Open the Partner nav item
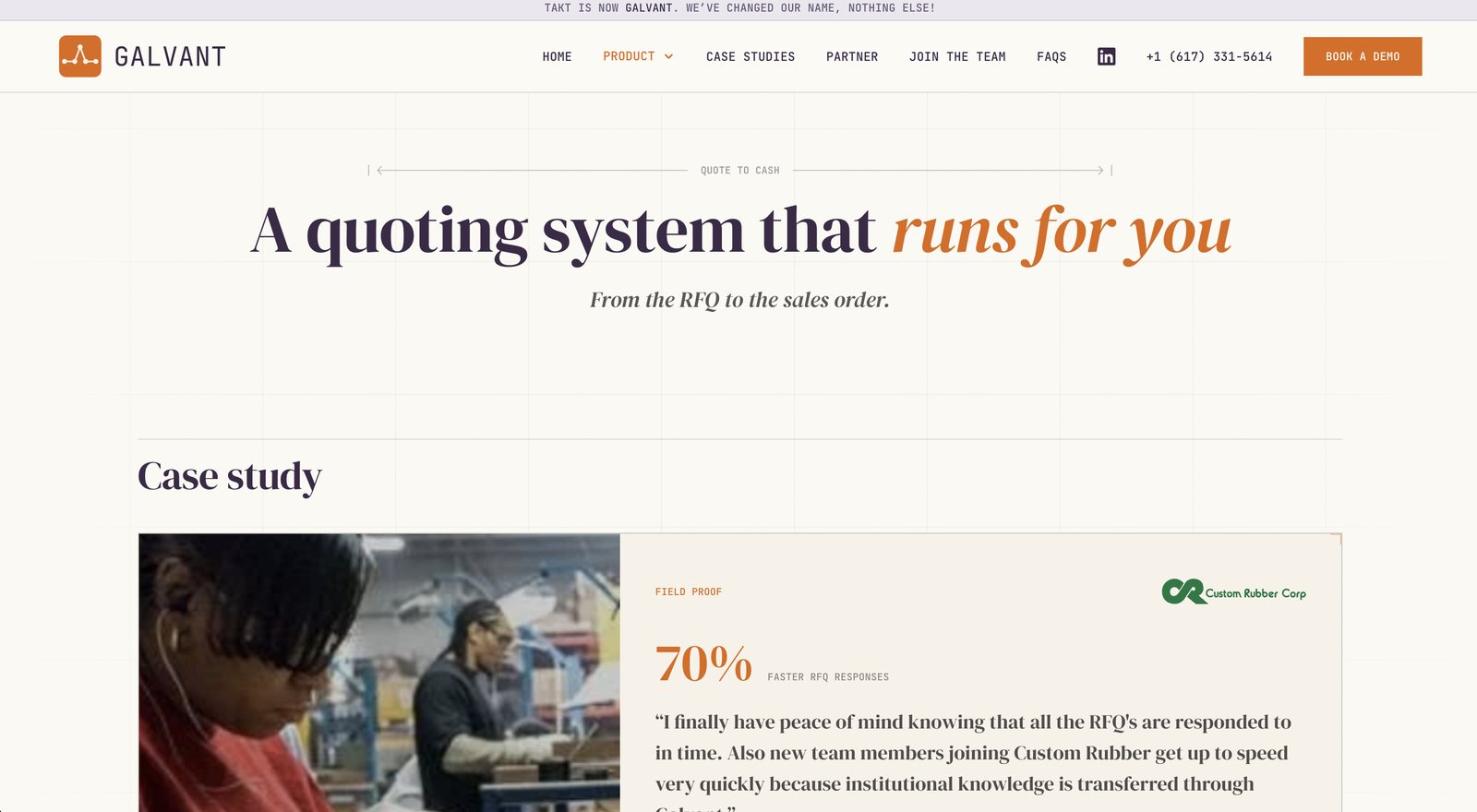This screenshot has width=1477, height=812. pos(852,56)
